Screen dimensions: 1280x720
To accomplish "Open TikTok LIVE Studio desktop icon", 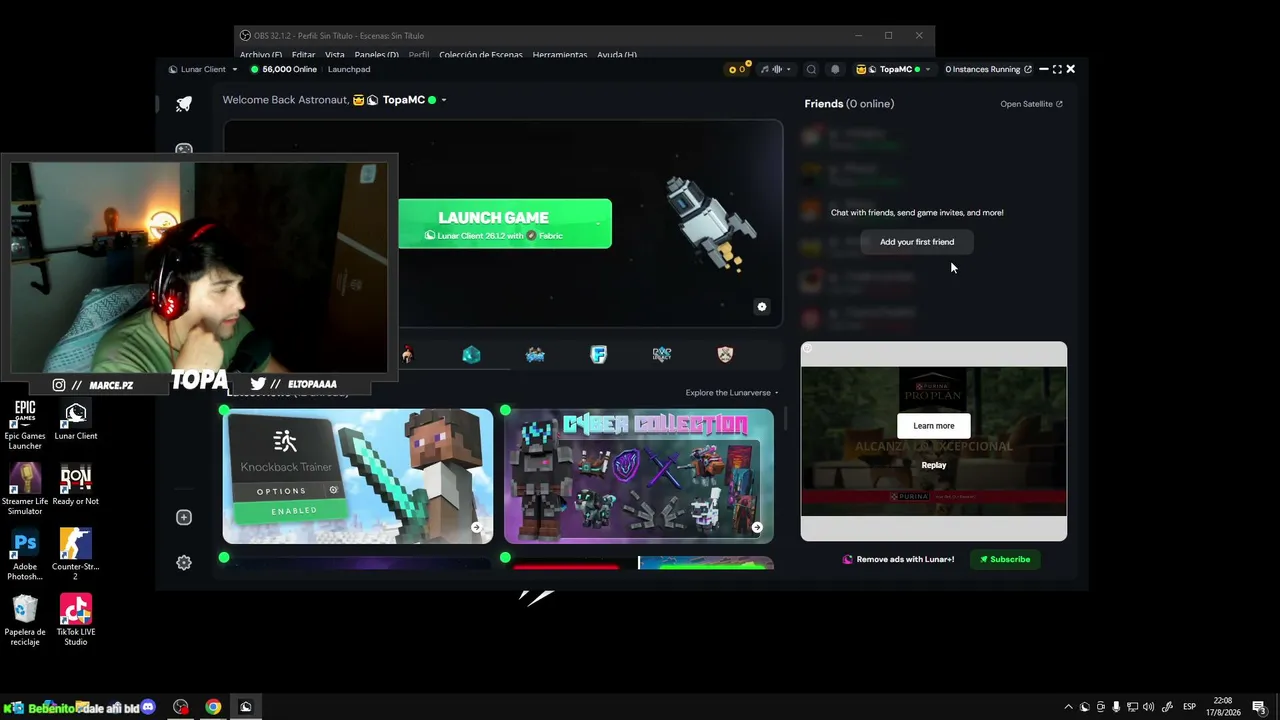I will [x=76, y=620].
